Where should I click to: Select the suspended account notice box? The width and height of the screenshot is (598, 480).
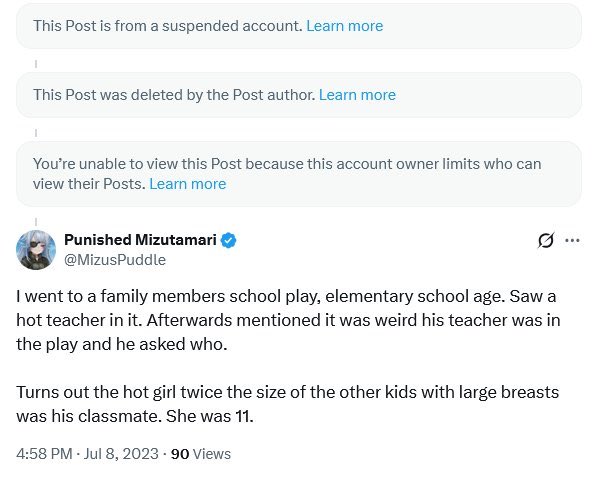[299, 26]
